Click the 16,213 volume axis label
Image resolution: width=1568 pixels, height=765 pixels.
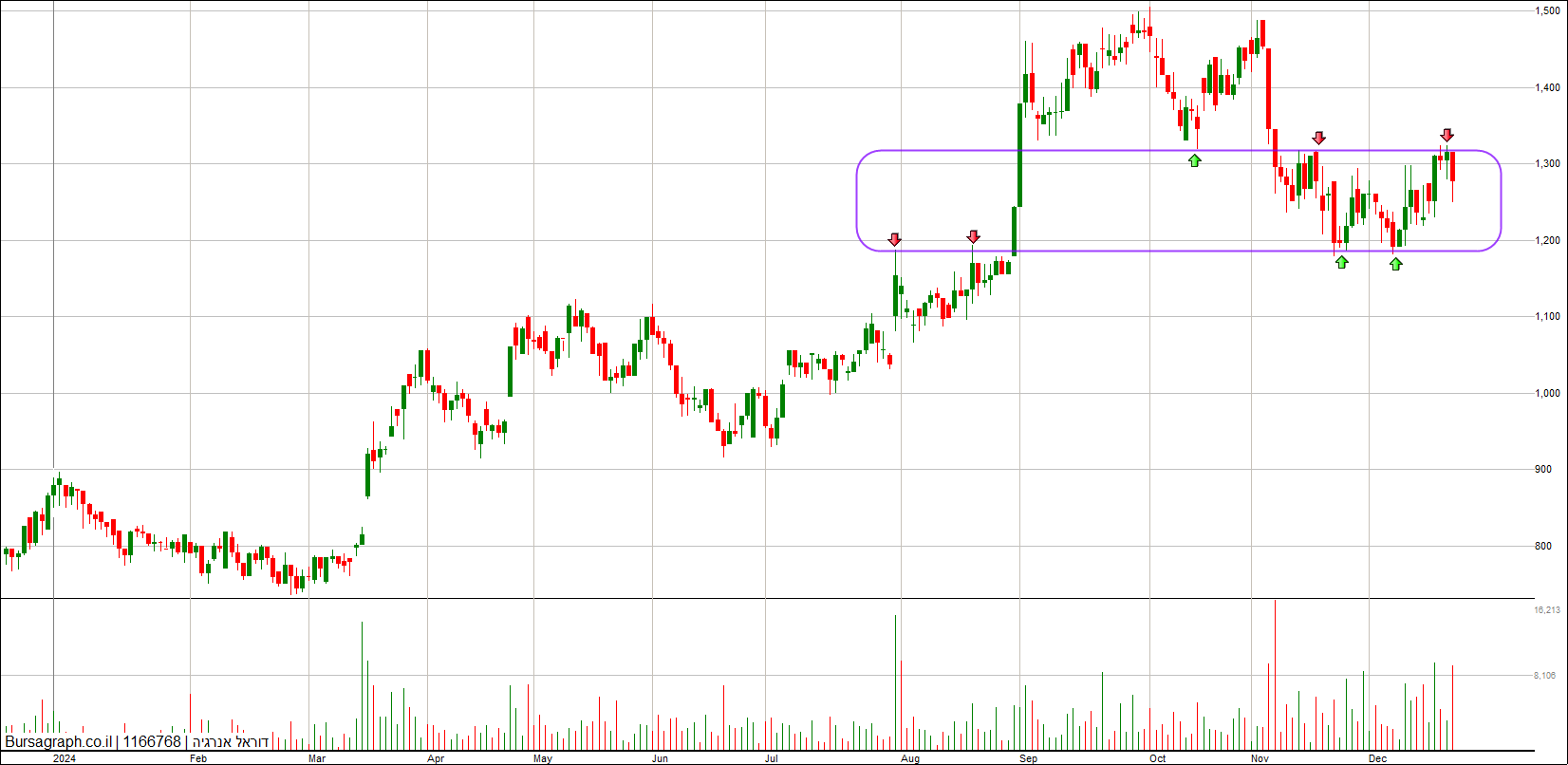pos(1547,610)
